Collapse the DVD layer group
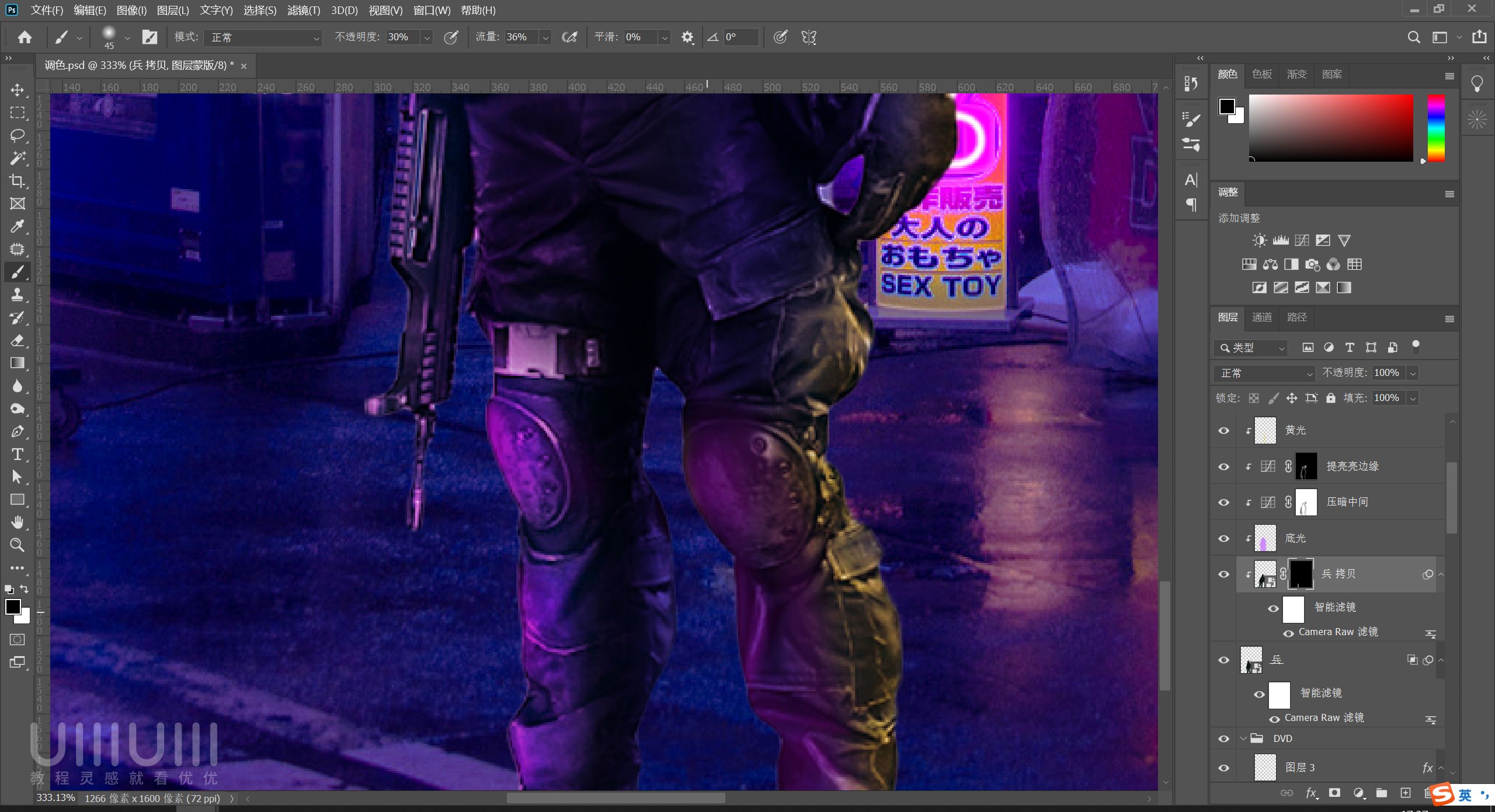 click(x=1243, y=738)
